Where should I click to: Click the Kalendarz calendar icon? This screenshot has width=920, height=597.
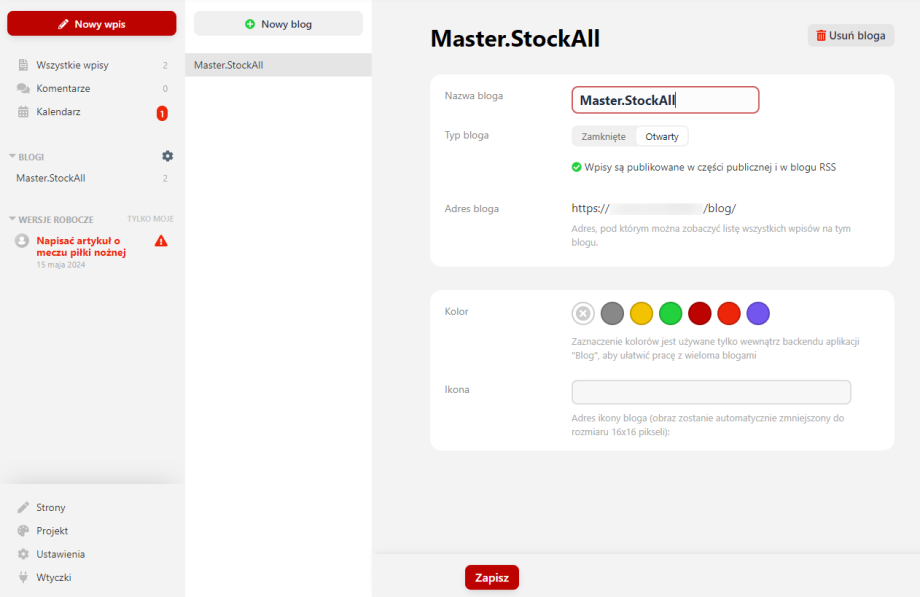[23, 112]
